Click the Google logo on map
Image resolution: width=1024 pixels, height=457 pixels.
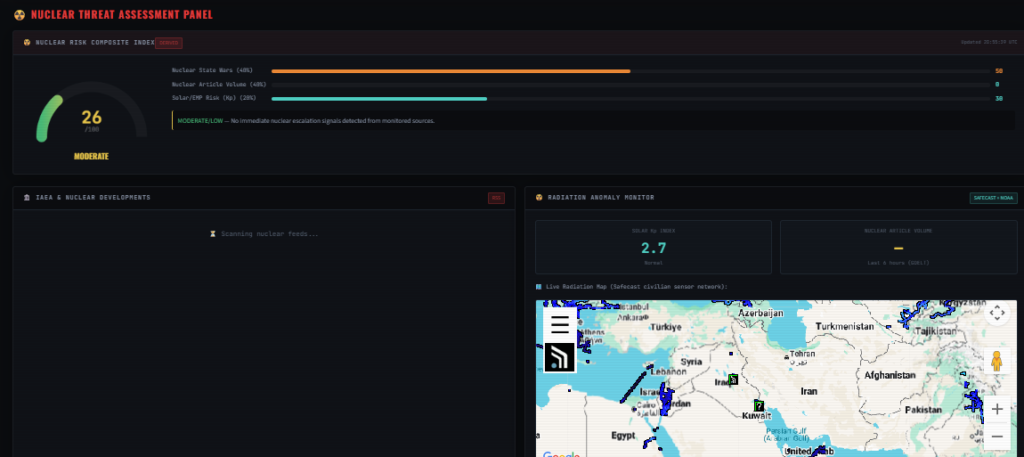point(562,454)
